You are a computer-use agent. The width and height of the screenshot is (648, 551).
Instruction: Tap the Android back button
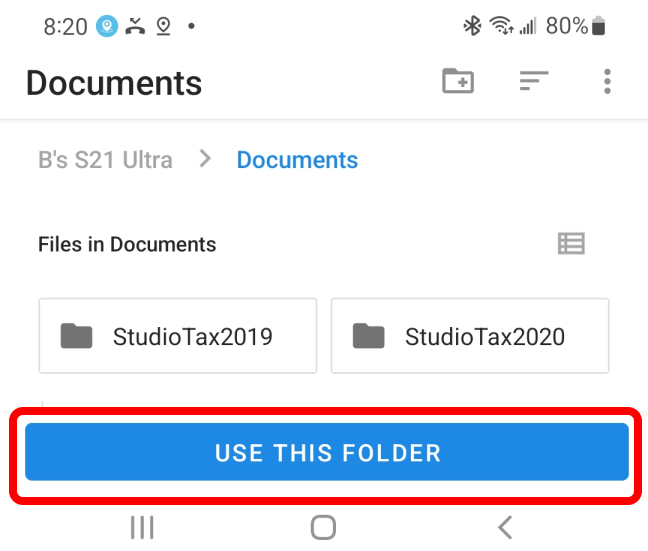coord(505,527)
